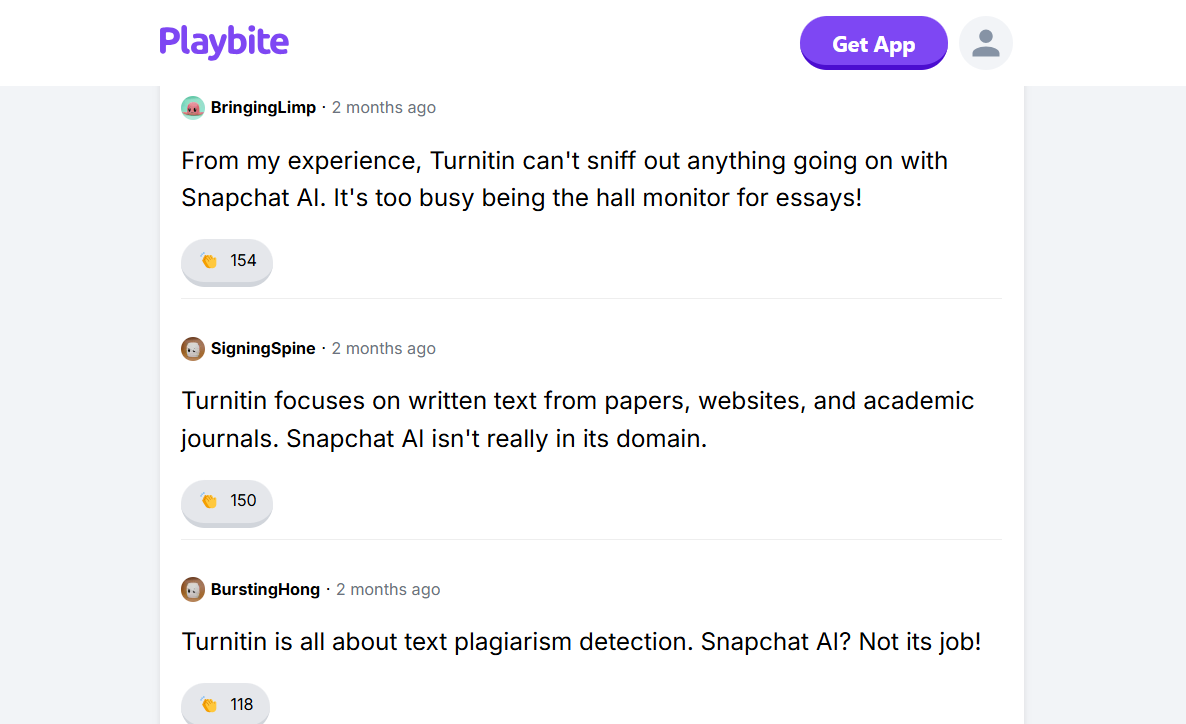The width and height of the screenshot is (1186, 724).
Task: Click the clapping hands emoji beside 154
Action: click(x=209, y=261)
